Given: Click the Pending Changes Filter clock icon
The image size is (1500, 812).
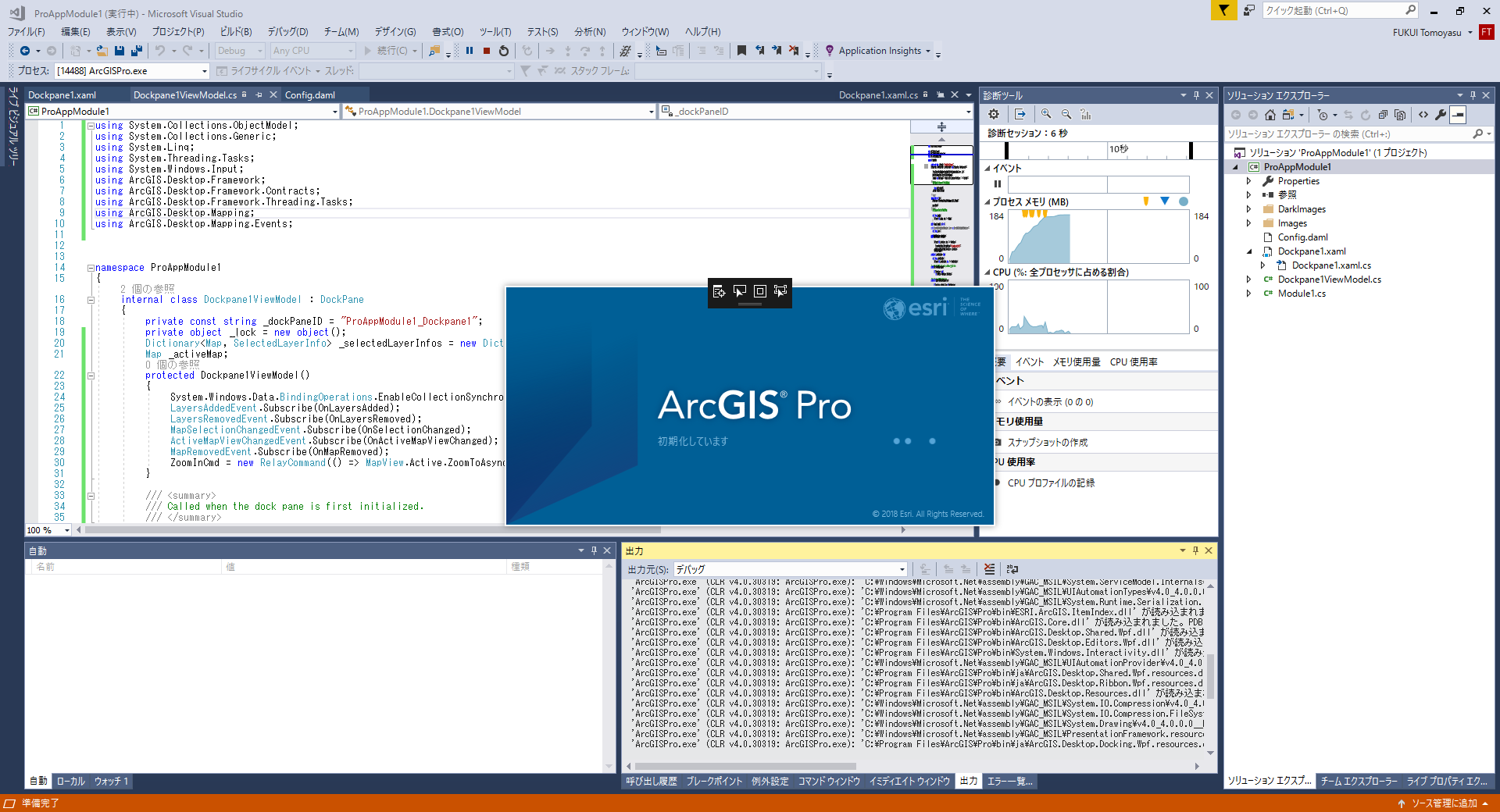Looking at the screenshot, I should pyautogui.click(x=1323, y=115).
